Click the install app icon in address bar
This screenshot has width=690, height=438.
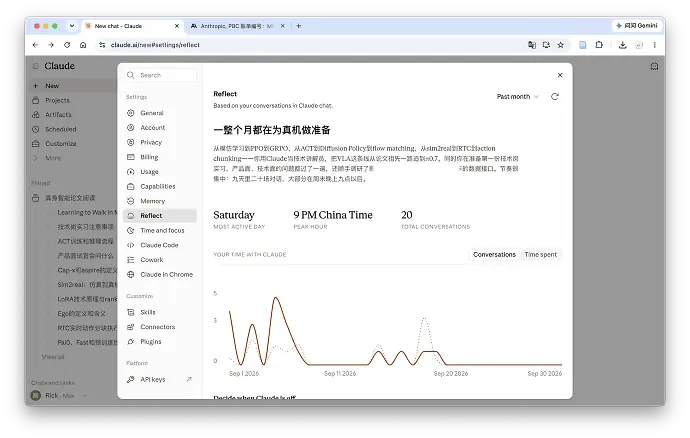pyautogui.click(x=546, y=45)
